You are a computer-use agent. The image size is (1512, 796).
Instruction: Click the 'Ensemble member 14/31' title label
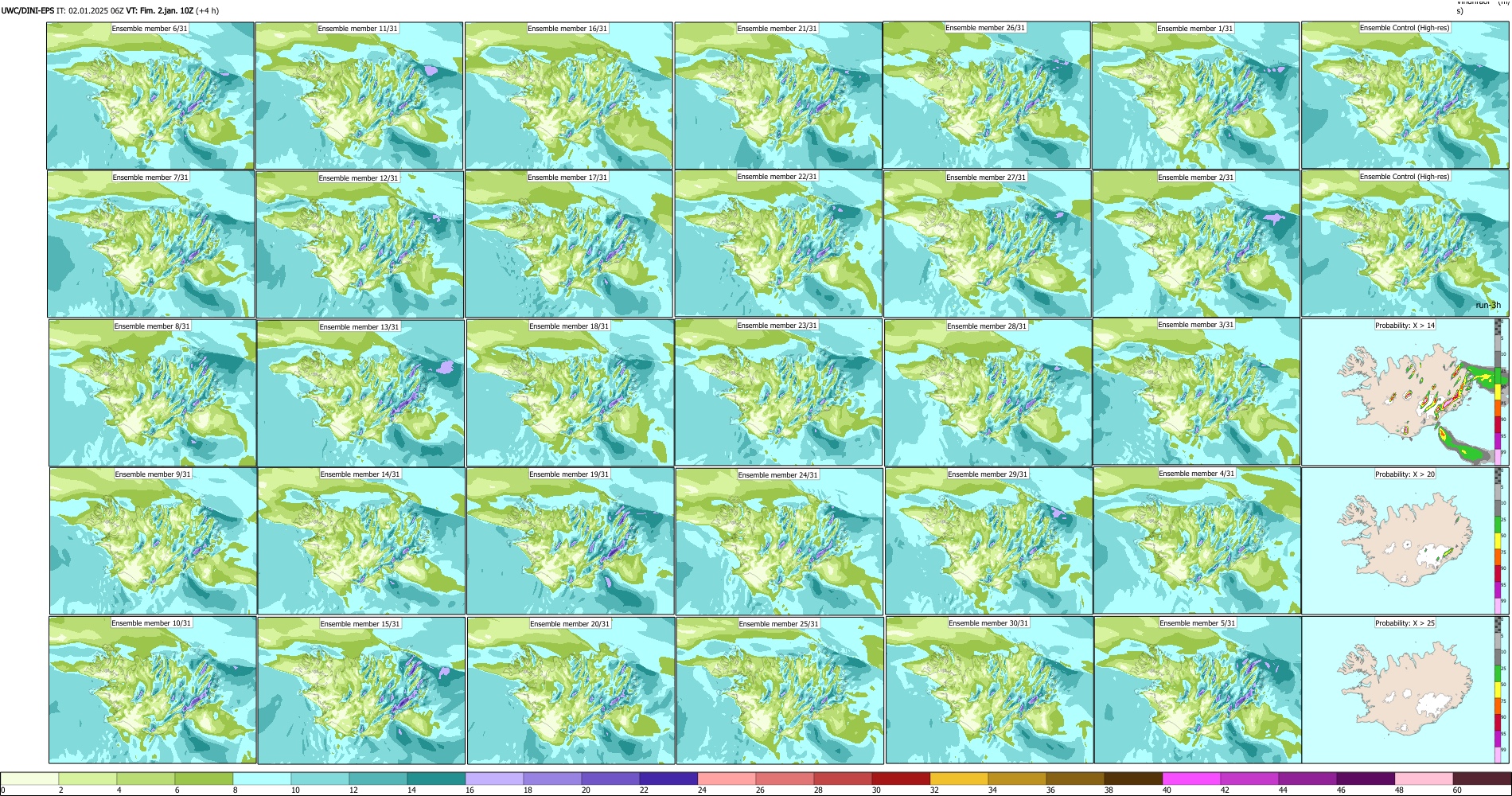pos(360,474)
